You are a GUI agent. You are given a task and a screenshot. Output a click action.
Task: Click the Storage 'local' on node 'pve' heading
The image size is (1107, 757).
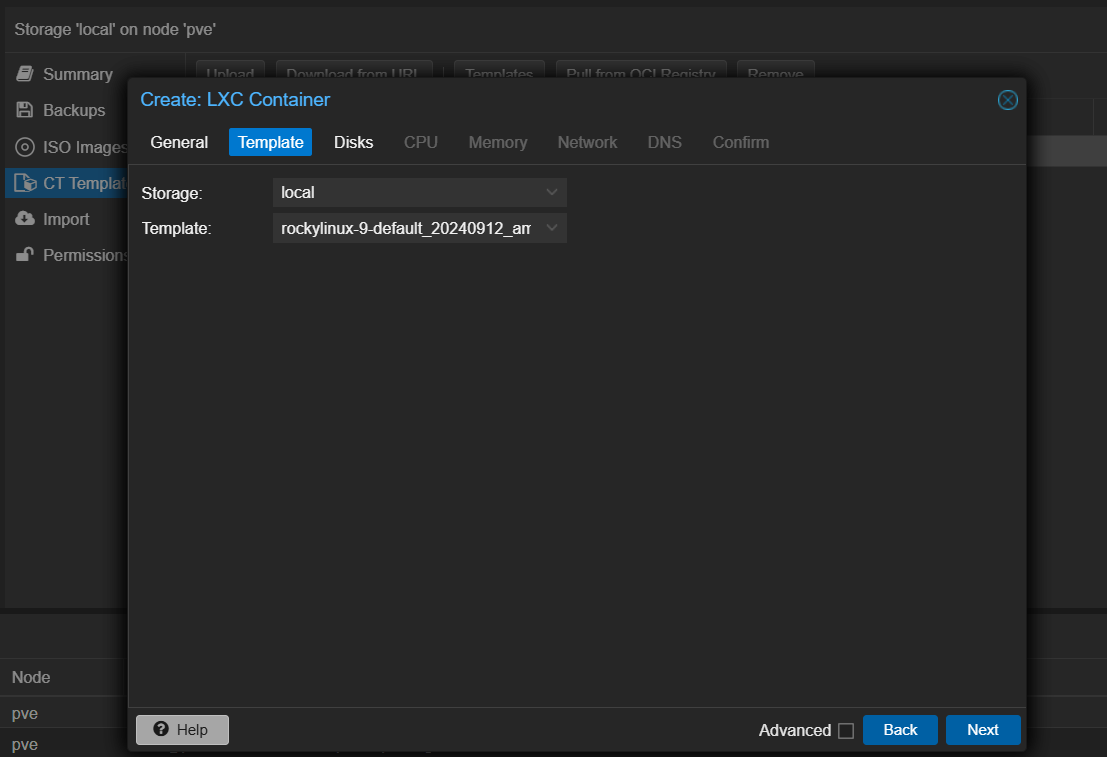pos(115,30)
